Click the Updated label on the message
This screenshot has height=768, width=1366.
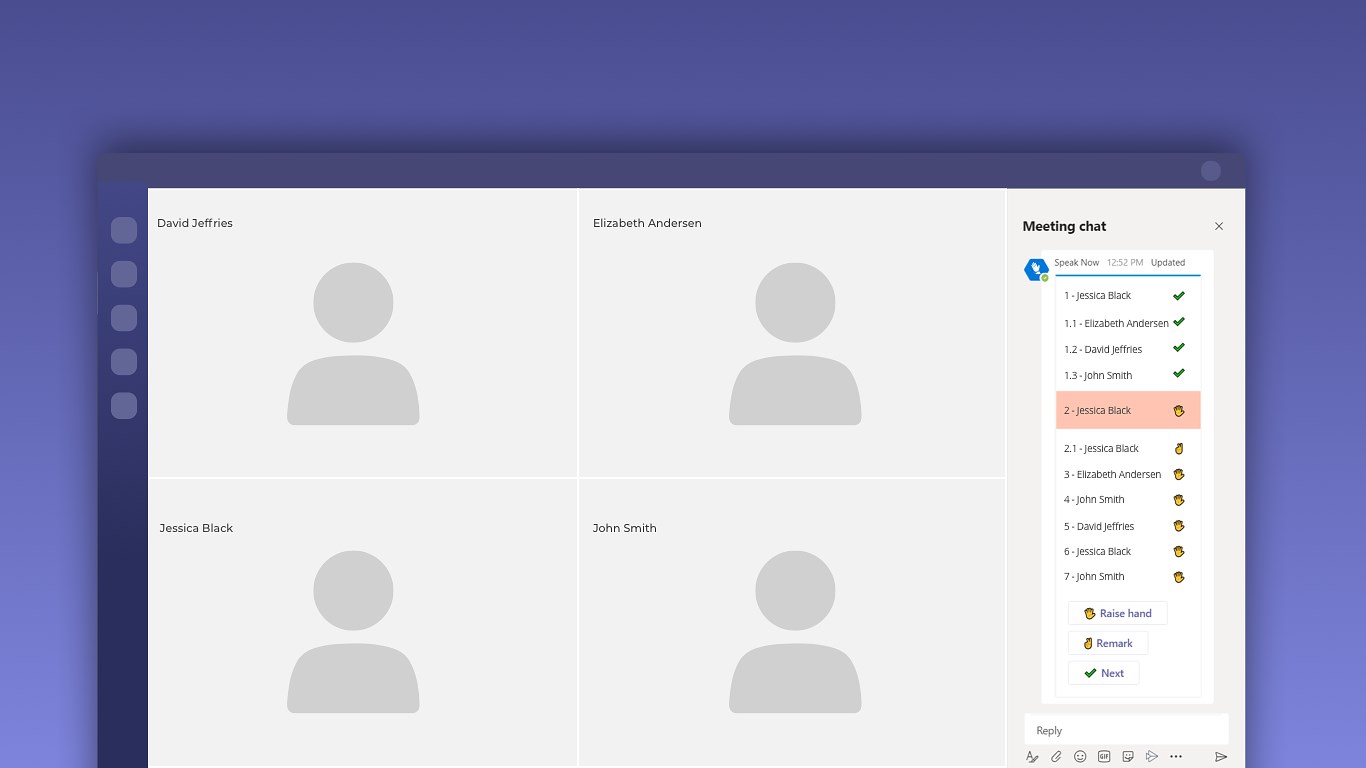point(1168,263)
